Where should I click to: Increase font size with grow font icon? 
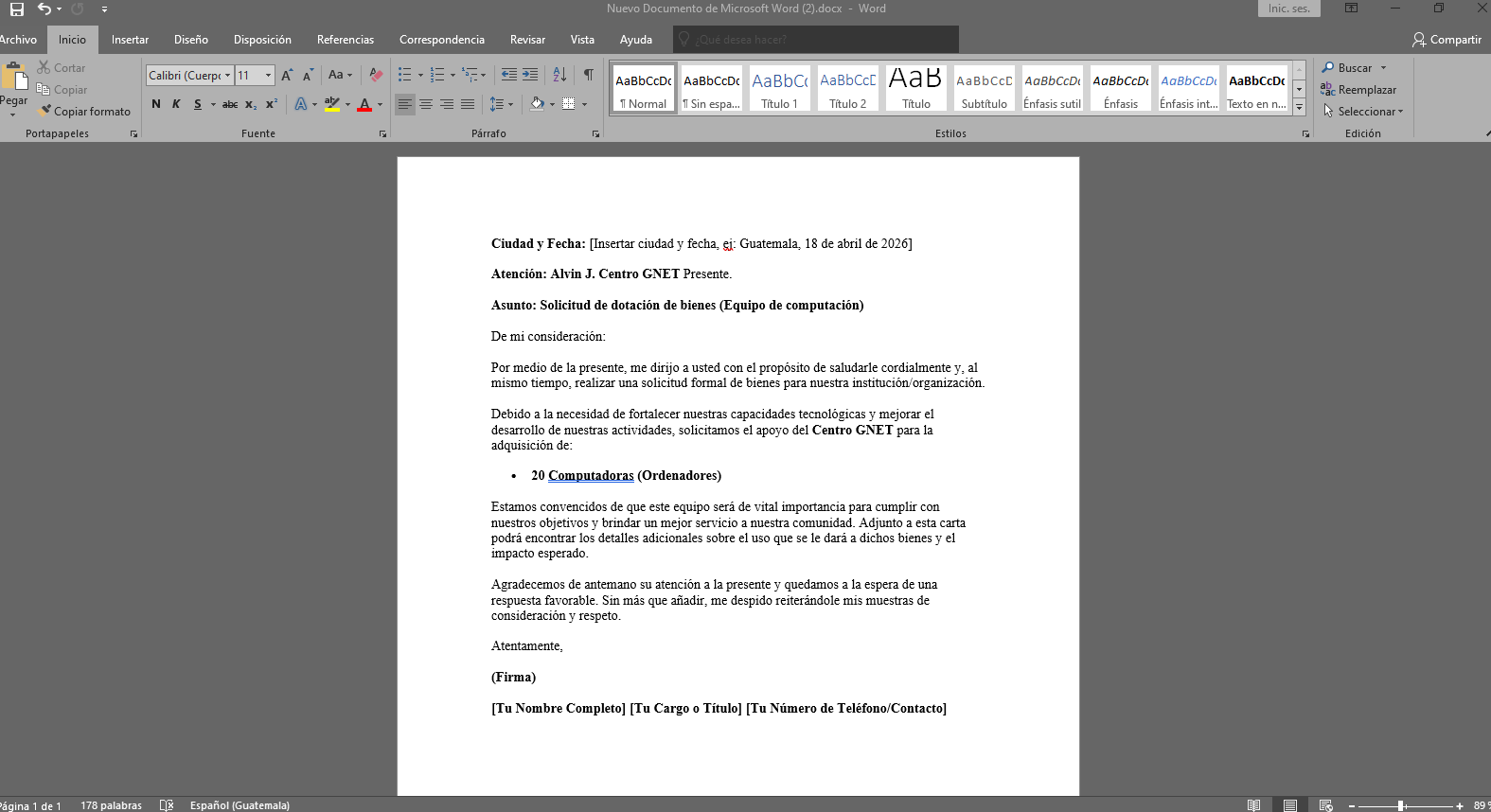click(287, 75)
